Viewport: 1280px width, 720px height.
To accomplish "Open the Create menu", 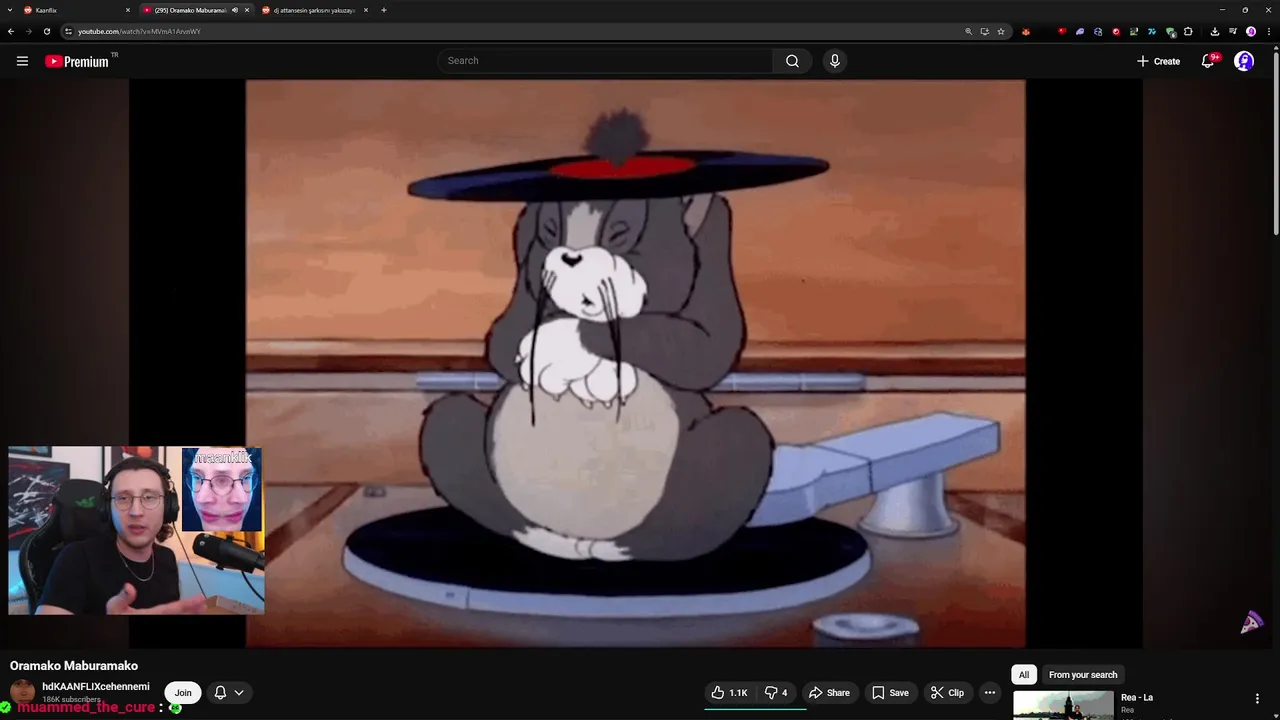I will (x=1158, y=61).
